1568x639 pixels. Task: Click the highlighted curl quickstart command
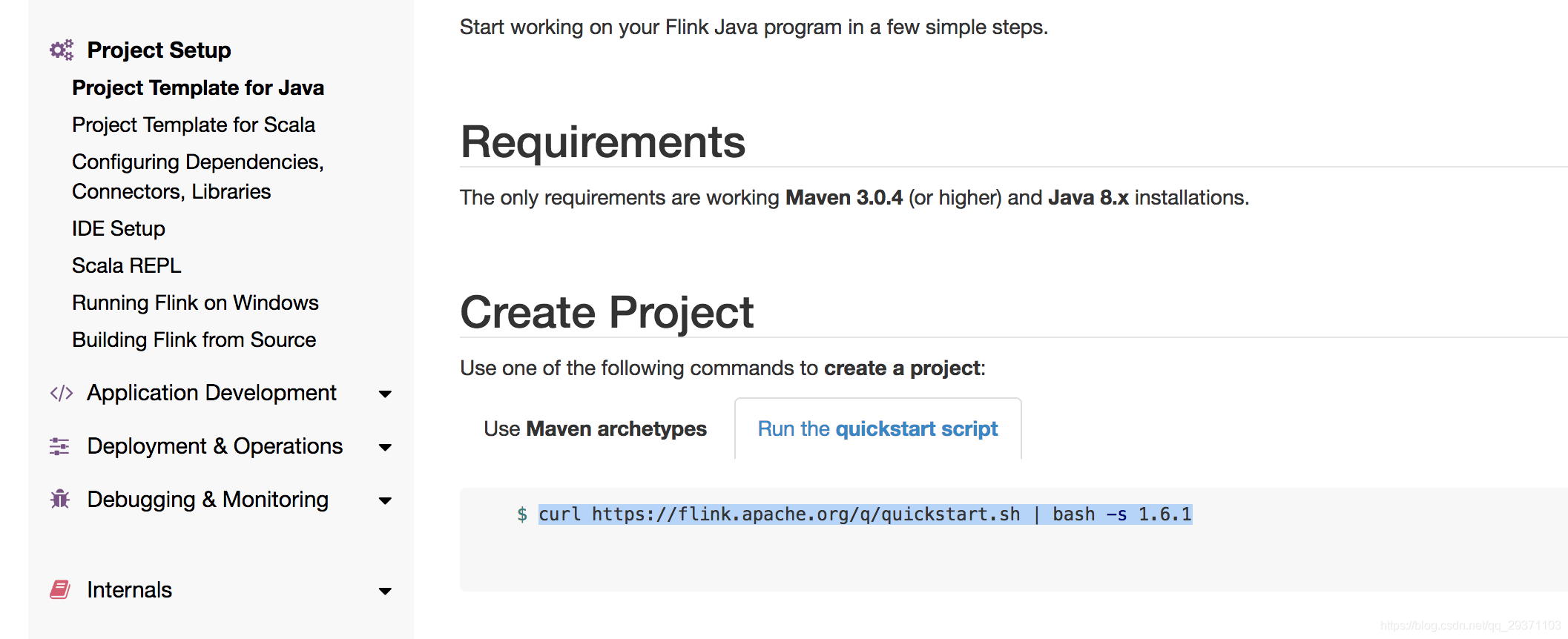pos(865,514)
